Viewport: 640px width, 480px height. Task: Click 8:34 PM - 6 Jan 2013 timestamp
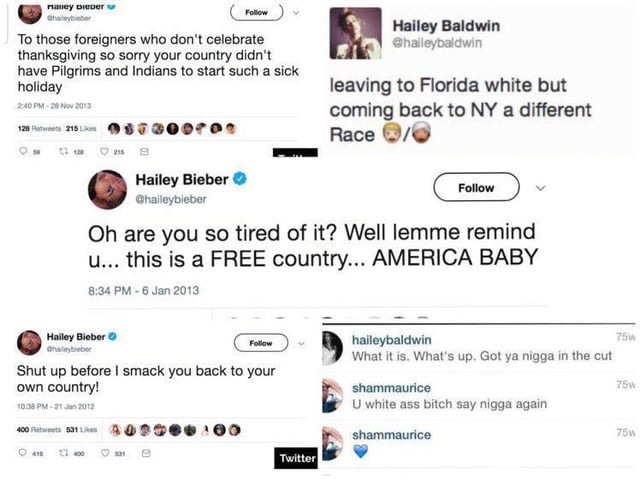pyautogui.click(x=144, y=291)
